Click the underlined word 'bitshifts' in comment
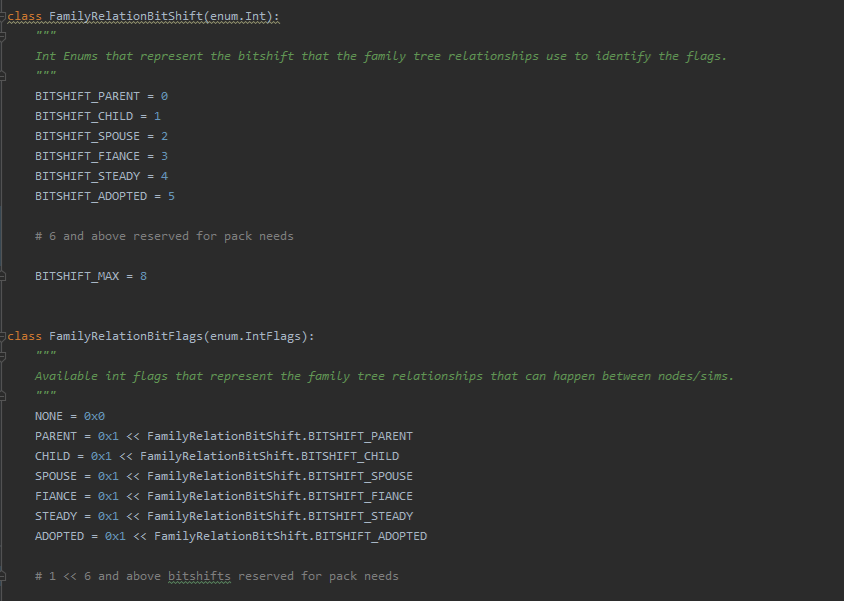This screenshot has height=601, width=844. pyautogui.click(x=198, y=576)
